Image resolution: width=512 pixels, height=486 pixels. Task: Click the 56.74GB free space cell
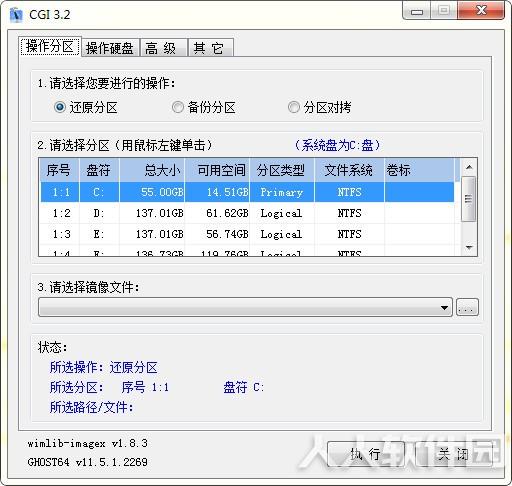click(217, 234)
